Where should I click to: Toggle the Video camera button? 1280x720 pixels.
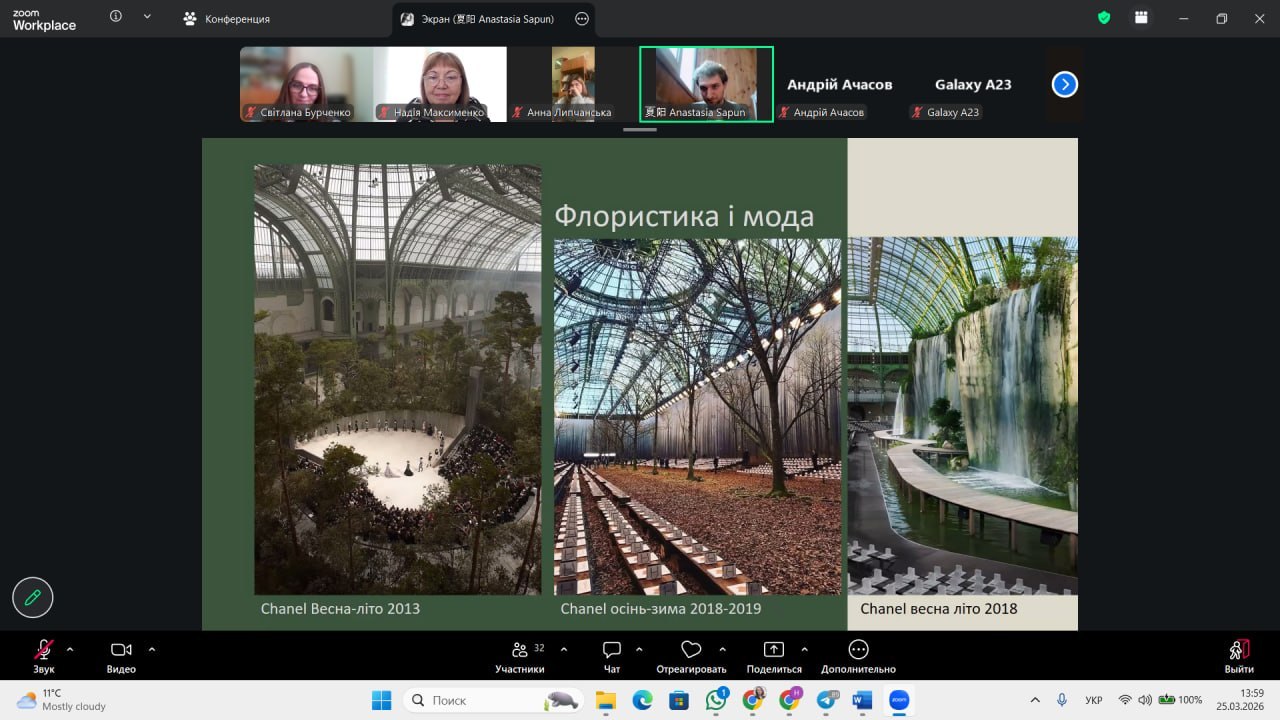pyautogui.click(x=121, y=650)
